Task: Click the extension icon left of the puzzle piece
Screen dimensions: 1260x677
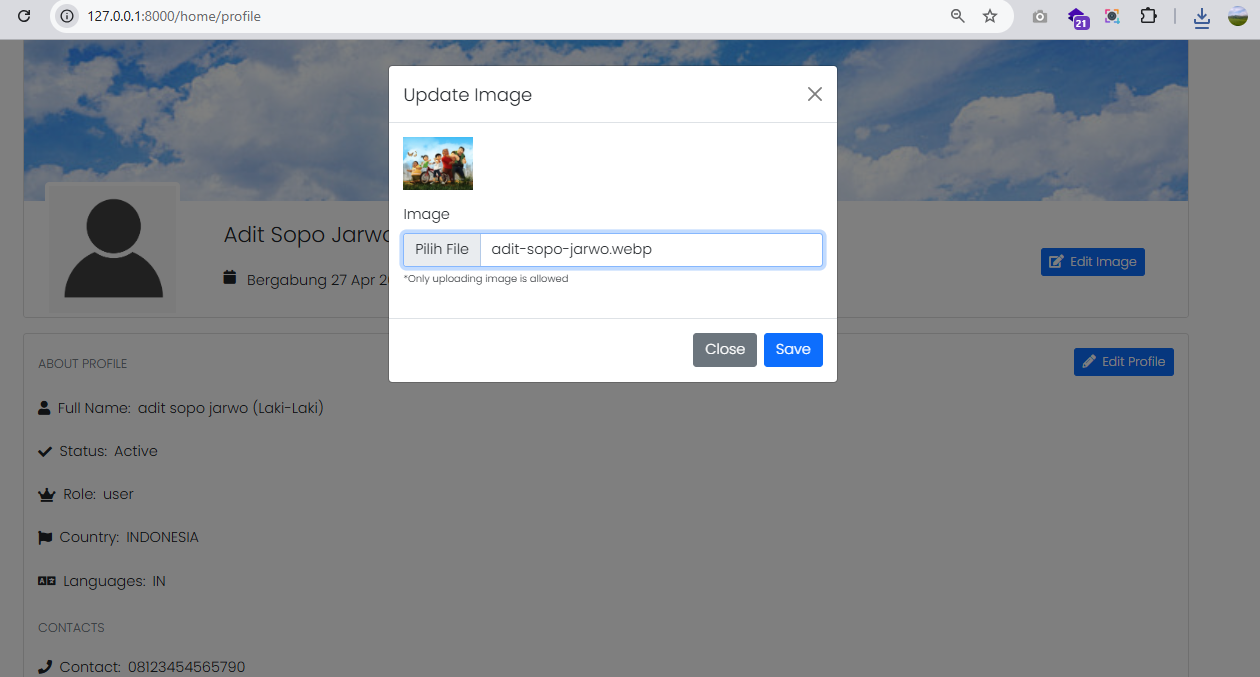Action: [x=1112, y=16]
